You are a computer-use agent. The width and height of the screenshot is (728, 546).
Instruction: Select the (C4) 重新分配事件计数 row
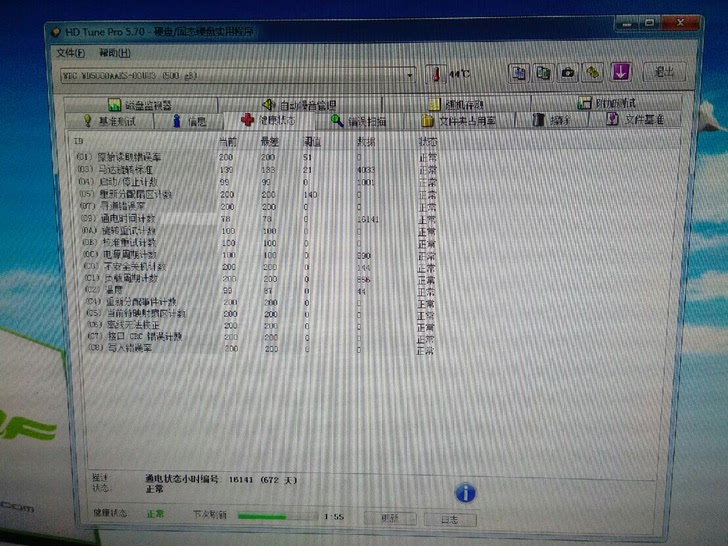260,302
